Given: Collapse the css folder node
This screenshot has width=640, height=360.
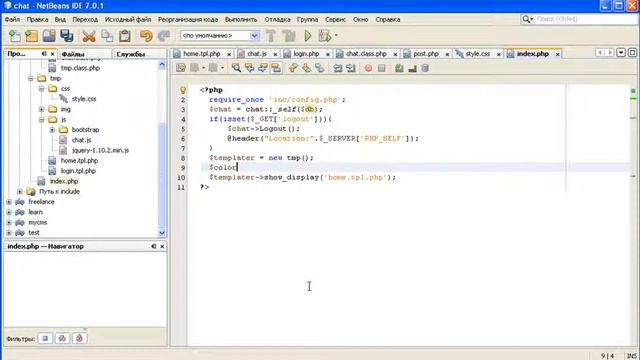Looking at the screenshot, I should 41,89.
